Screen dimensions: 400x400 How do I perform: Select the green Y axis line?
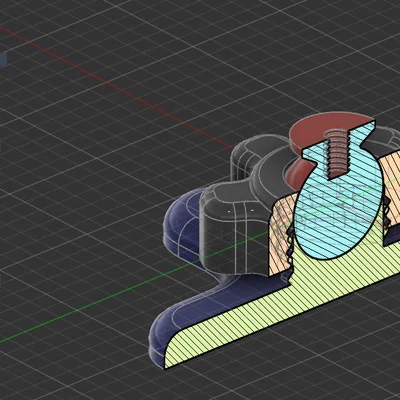point(133,288)
